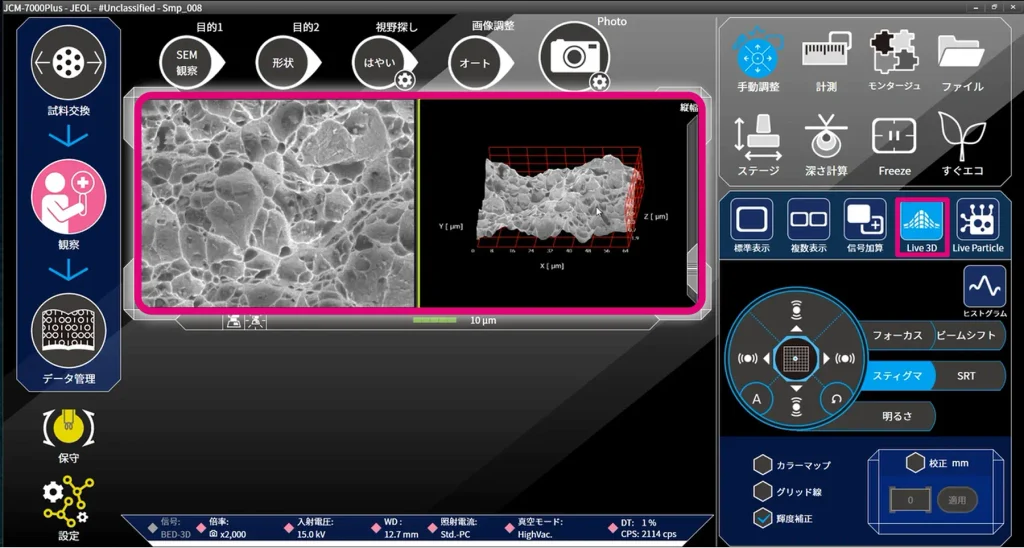Click the 校正 mm value input field

910,501
